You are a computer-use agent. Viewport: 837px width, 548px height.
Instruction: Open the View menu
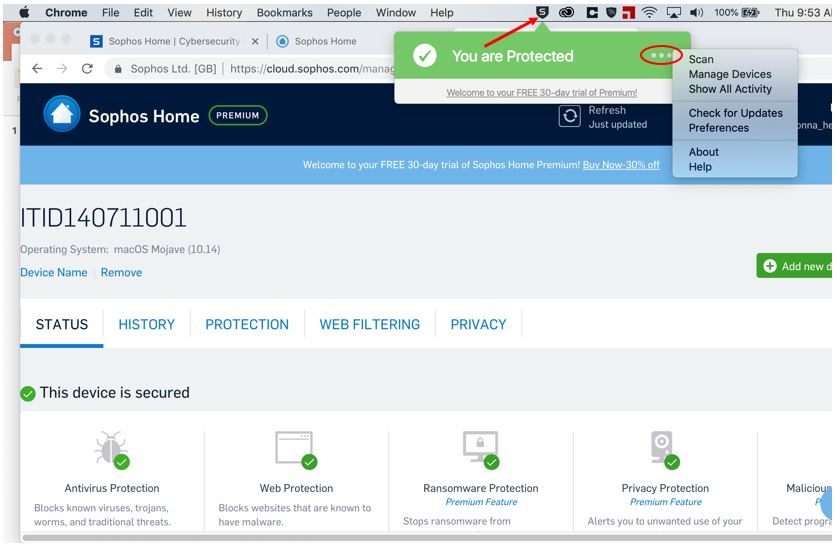pos(179,12)
